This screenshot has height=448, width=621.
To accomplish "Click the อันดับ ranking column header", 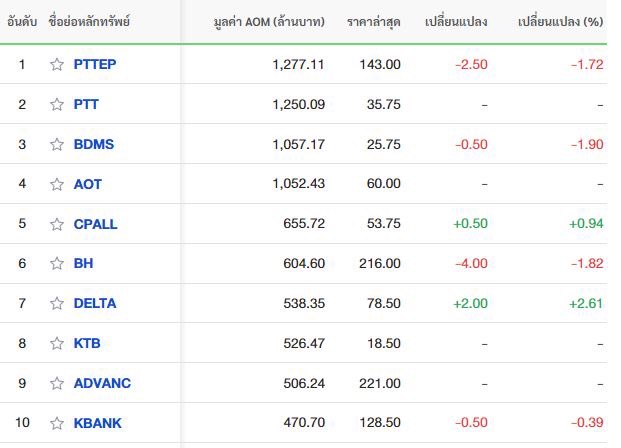I will point(22,21).
